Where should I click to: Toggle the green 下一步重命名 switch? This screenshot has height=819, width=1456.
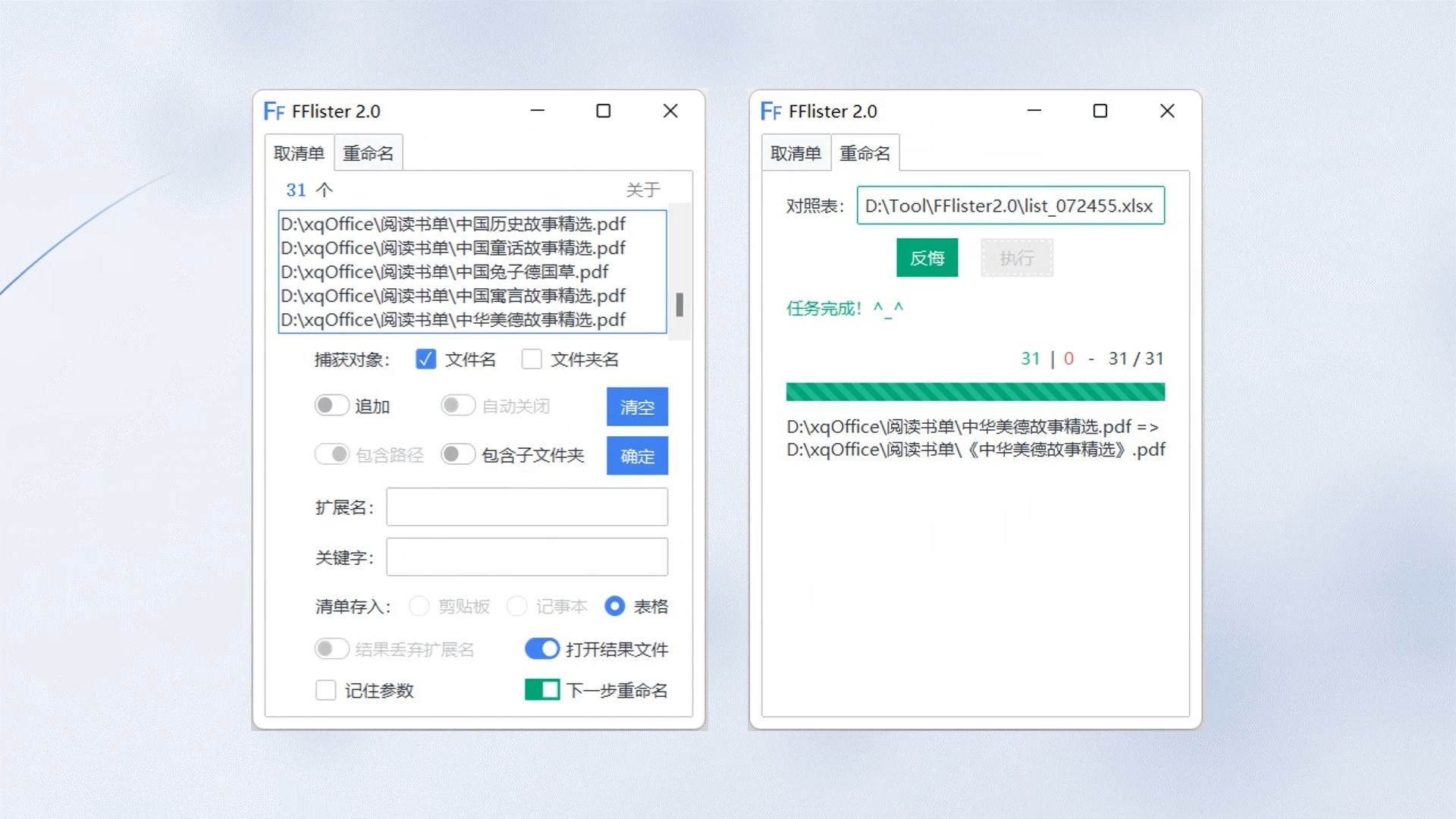(x=542, y=689)
